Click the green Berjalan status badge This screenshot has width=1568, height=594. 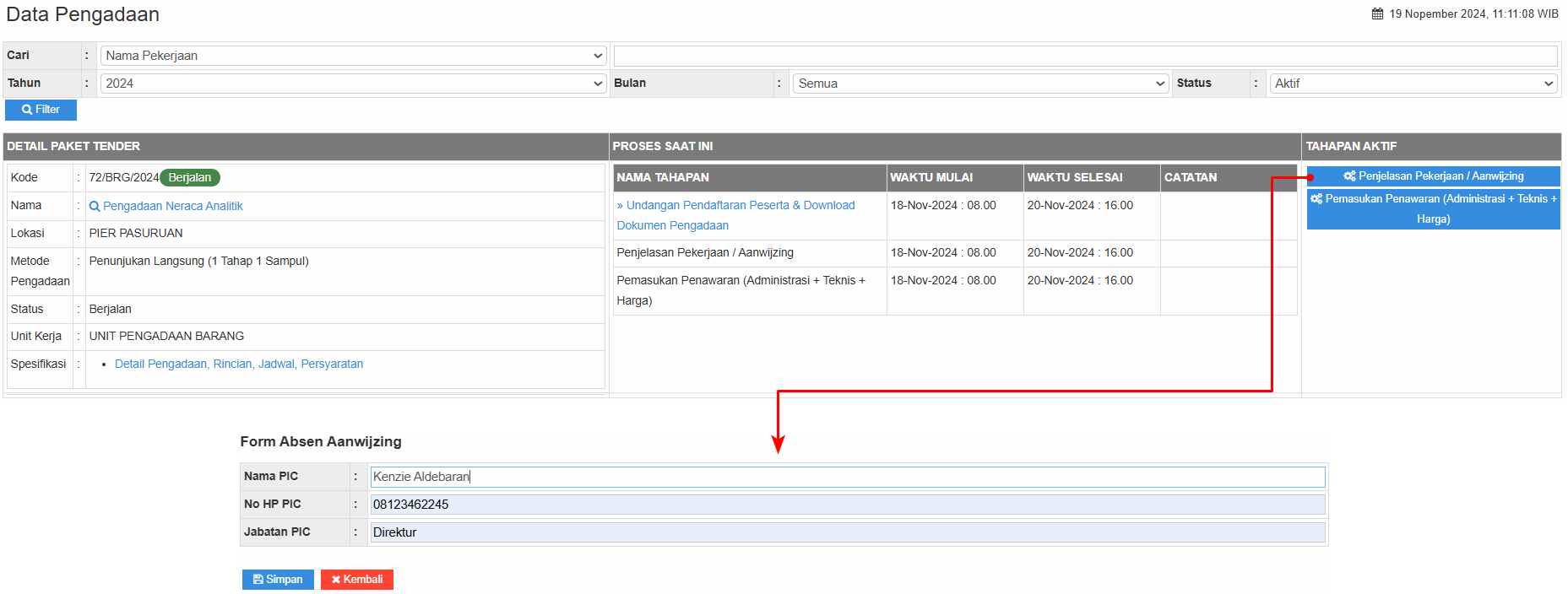click(x=190, y=177)
